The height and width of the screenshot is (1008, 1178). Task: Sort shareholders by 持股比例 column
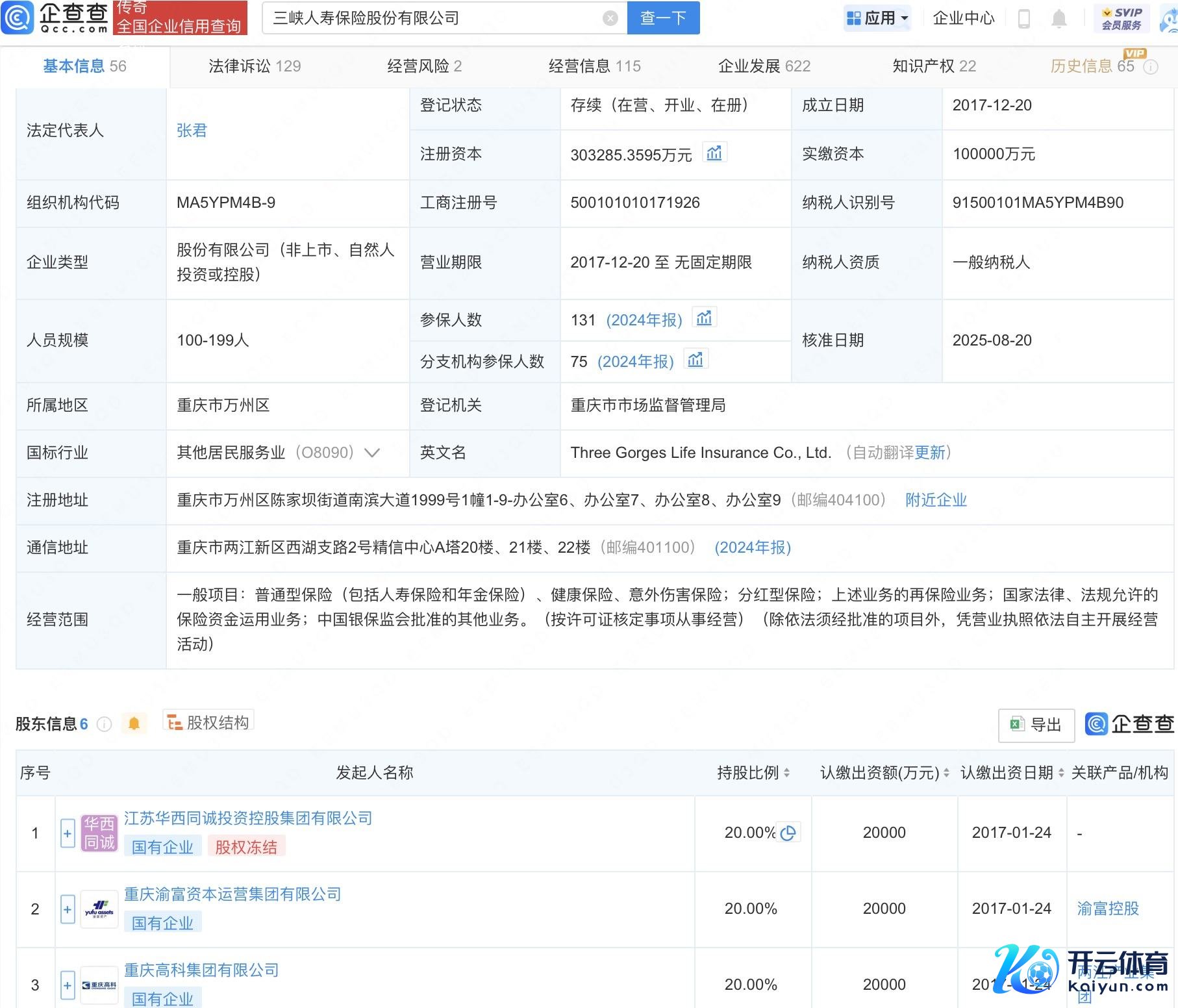click(x=753, y=772)
